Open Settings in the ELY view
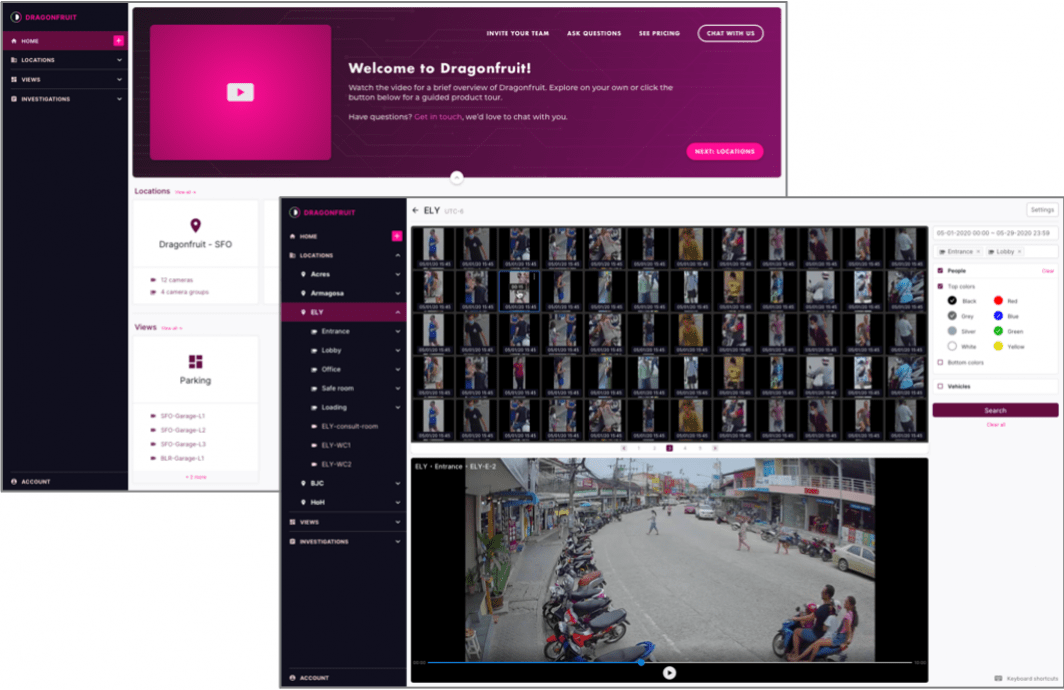Screen dimensions: 1064x690 pyautogui.click(x=1042, y=210)
